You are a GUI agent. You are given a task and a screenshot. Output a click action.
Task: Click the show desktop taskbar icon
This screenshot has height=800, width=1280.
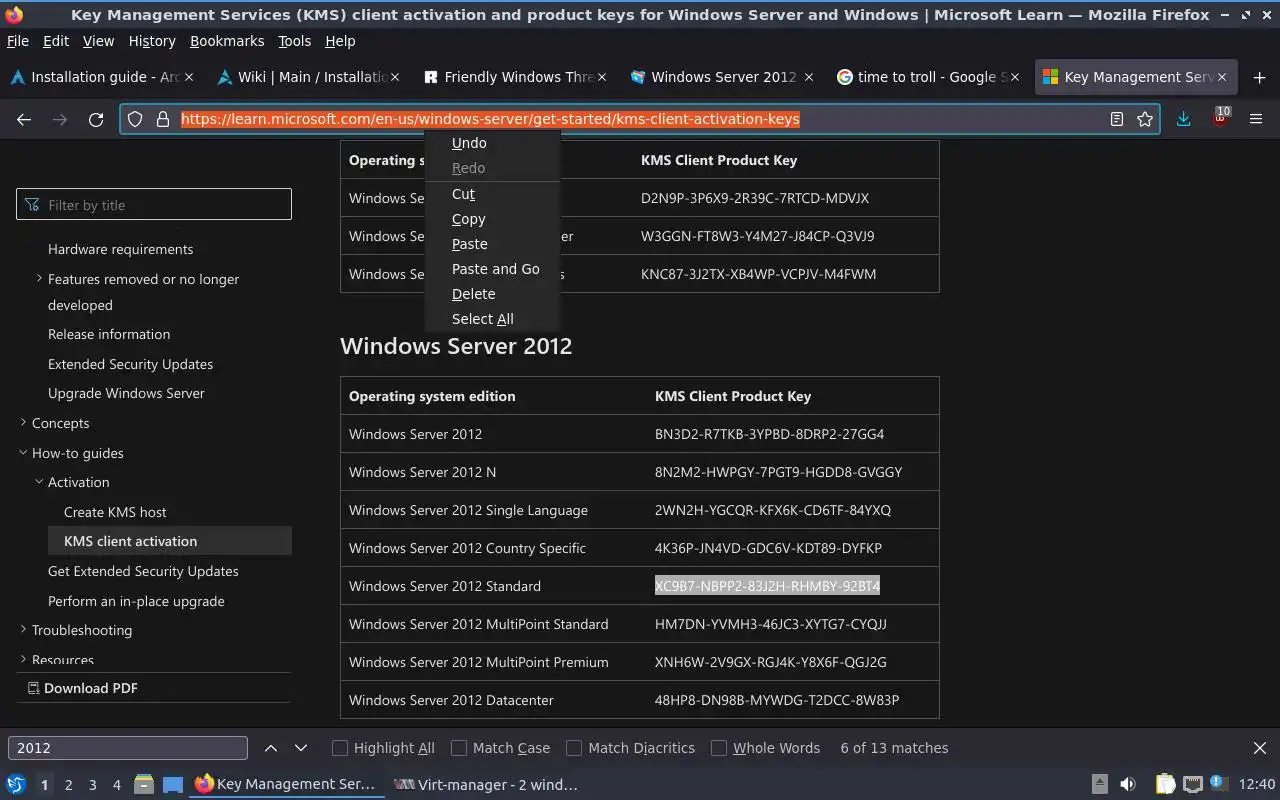tap(173, 785)
